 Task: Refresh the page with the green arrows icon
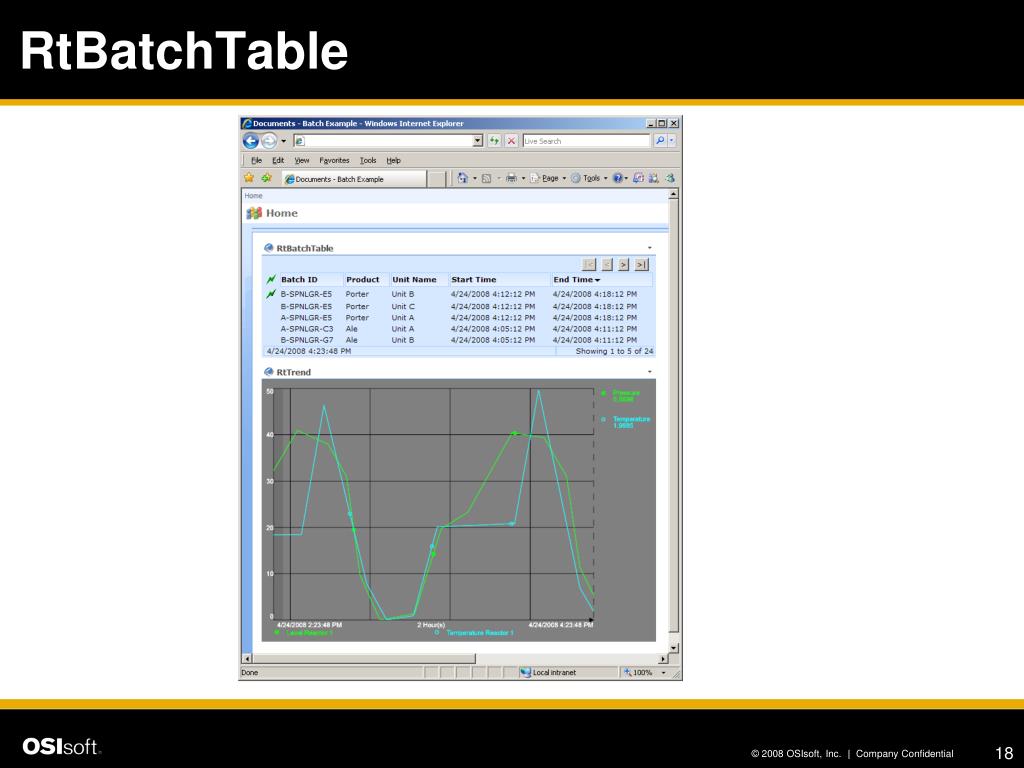(x=494, y=140)
